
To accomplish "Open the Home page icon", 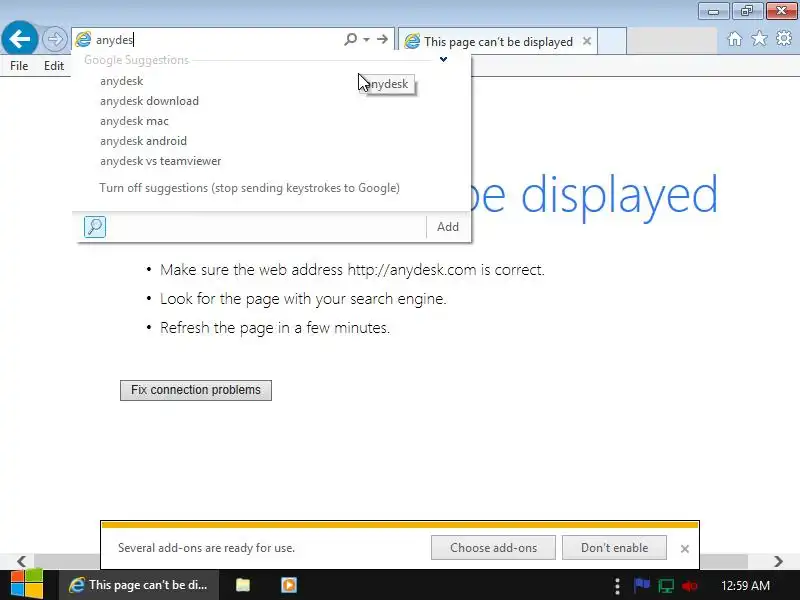I will 735,39.
